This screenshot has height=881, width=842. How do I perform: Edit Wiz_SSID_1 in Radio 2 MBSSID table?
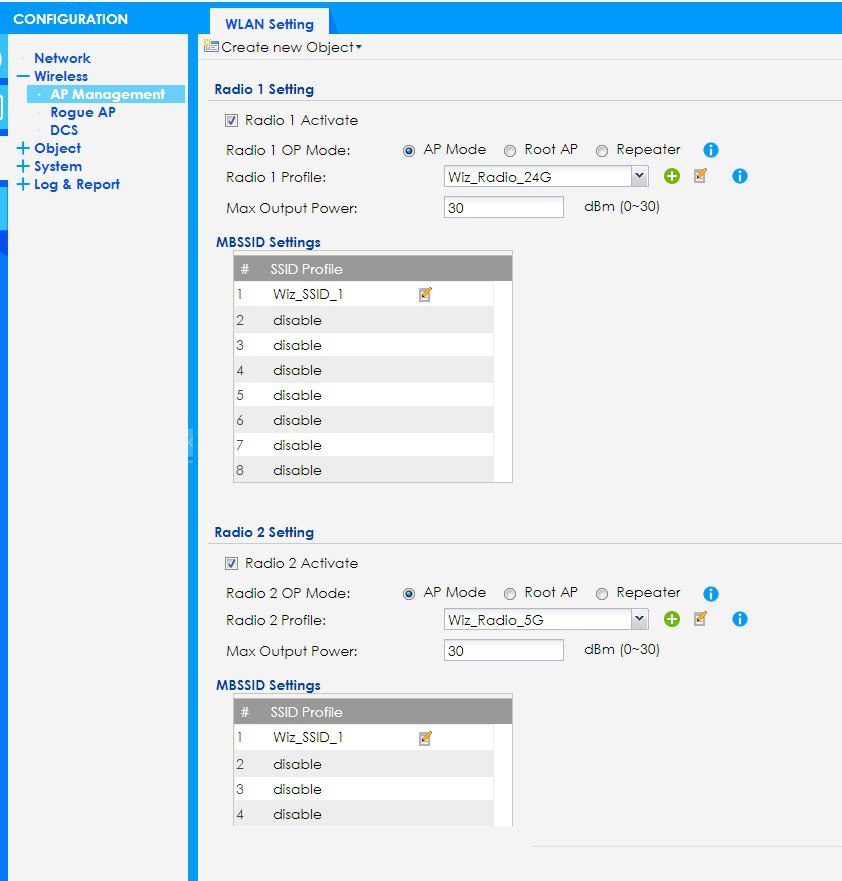(425, 738)
